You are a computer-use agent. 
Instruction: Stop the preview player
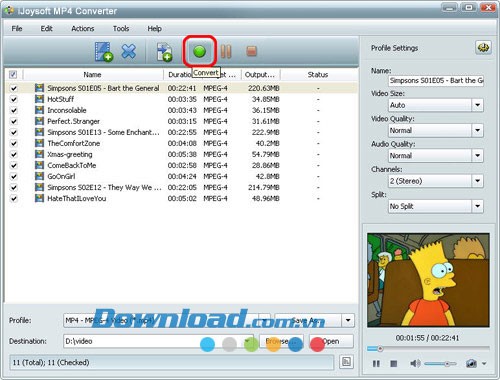click(394, 363)
